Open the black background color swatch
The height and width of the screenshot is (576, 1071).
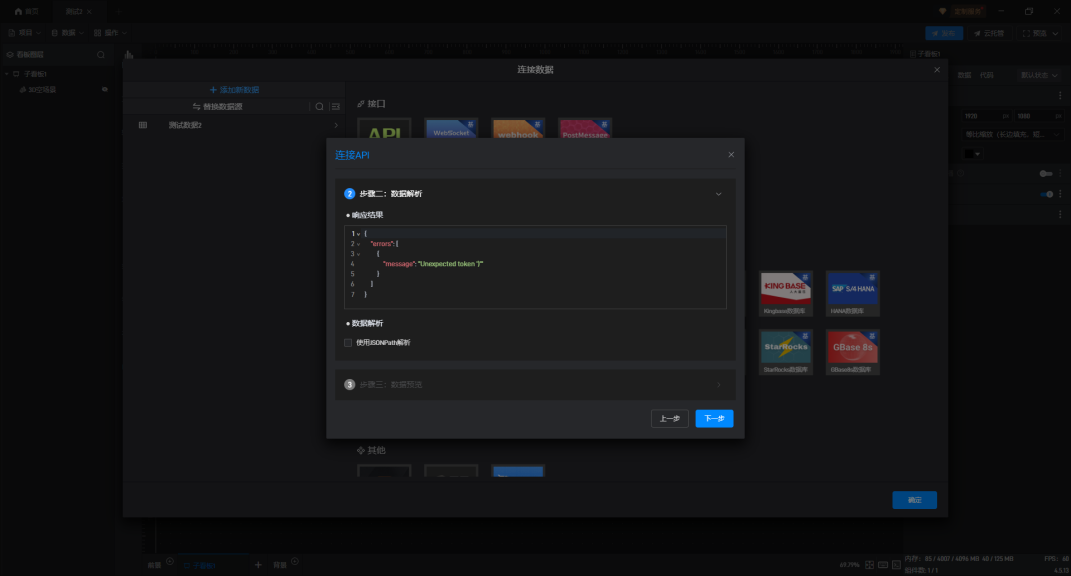click(971, 154)
